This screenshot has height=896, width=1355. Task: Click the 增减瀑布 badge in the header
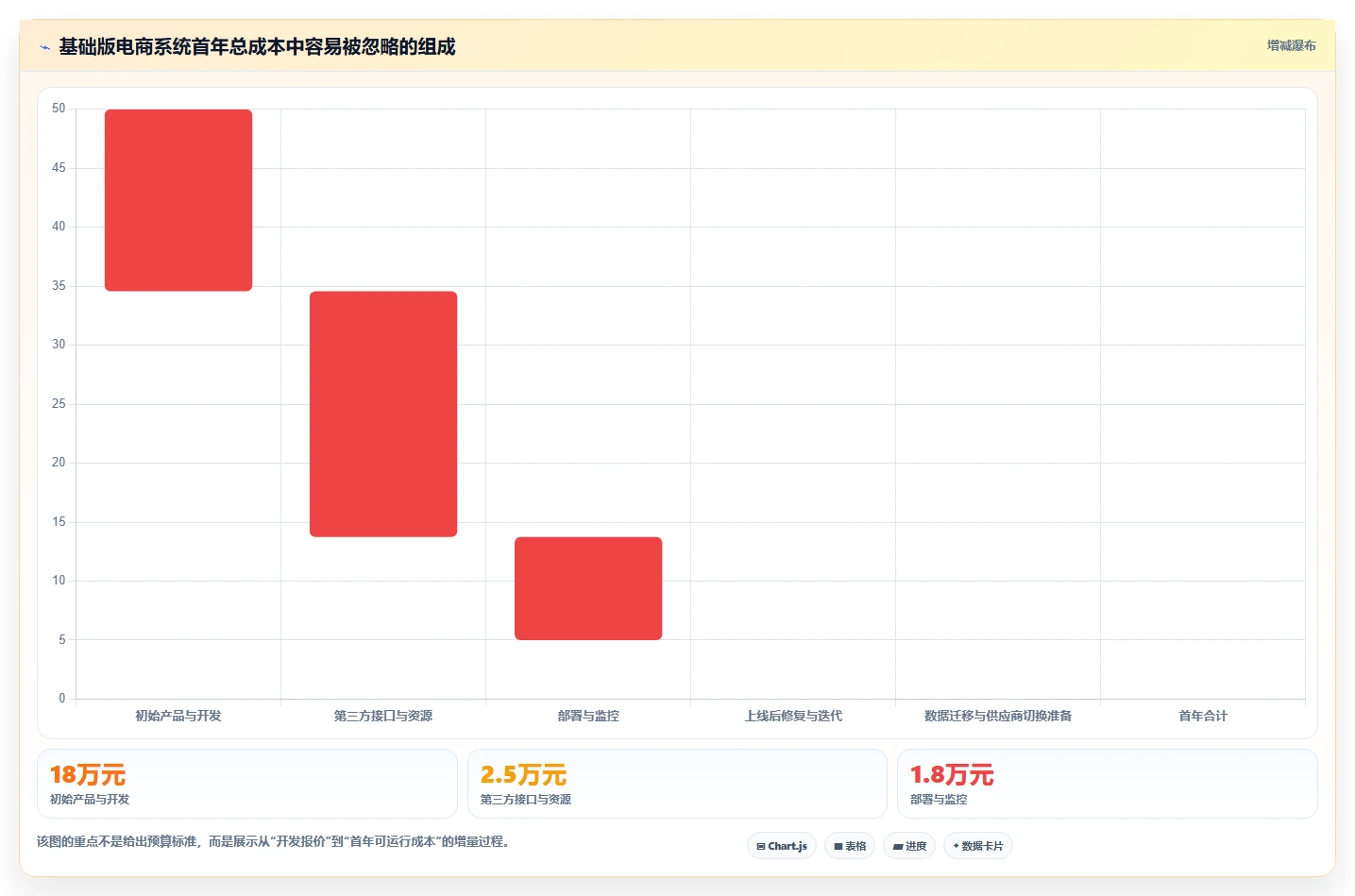click(x=1291, y=45)
